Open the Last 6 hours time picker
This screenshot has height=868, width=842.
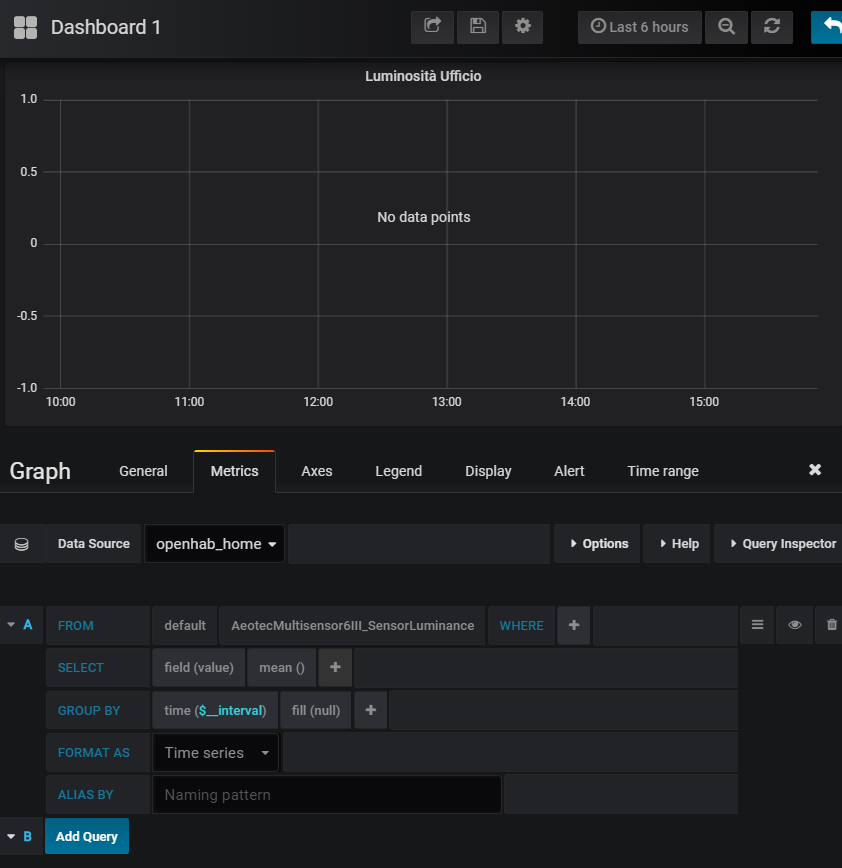[639, 27]
